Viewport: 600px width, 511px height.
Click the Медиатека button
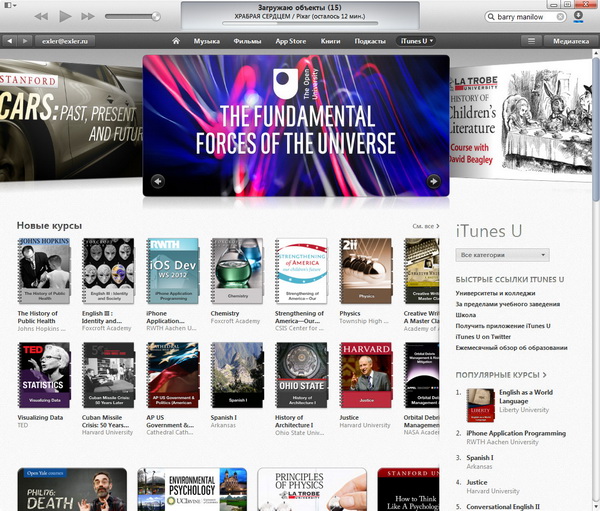click(571, 41)
